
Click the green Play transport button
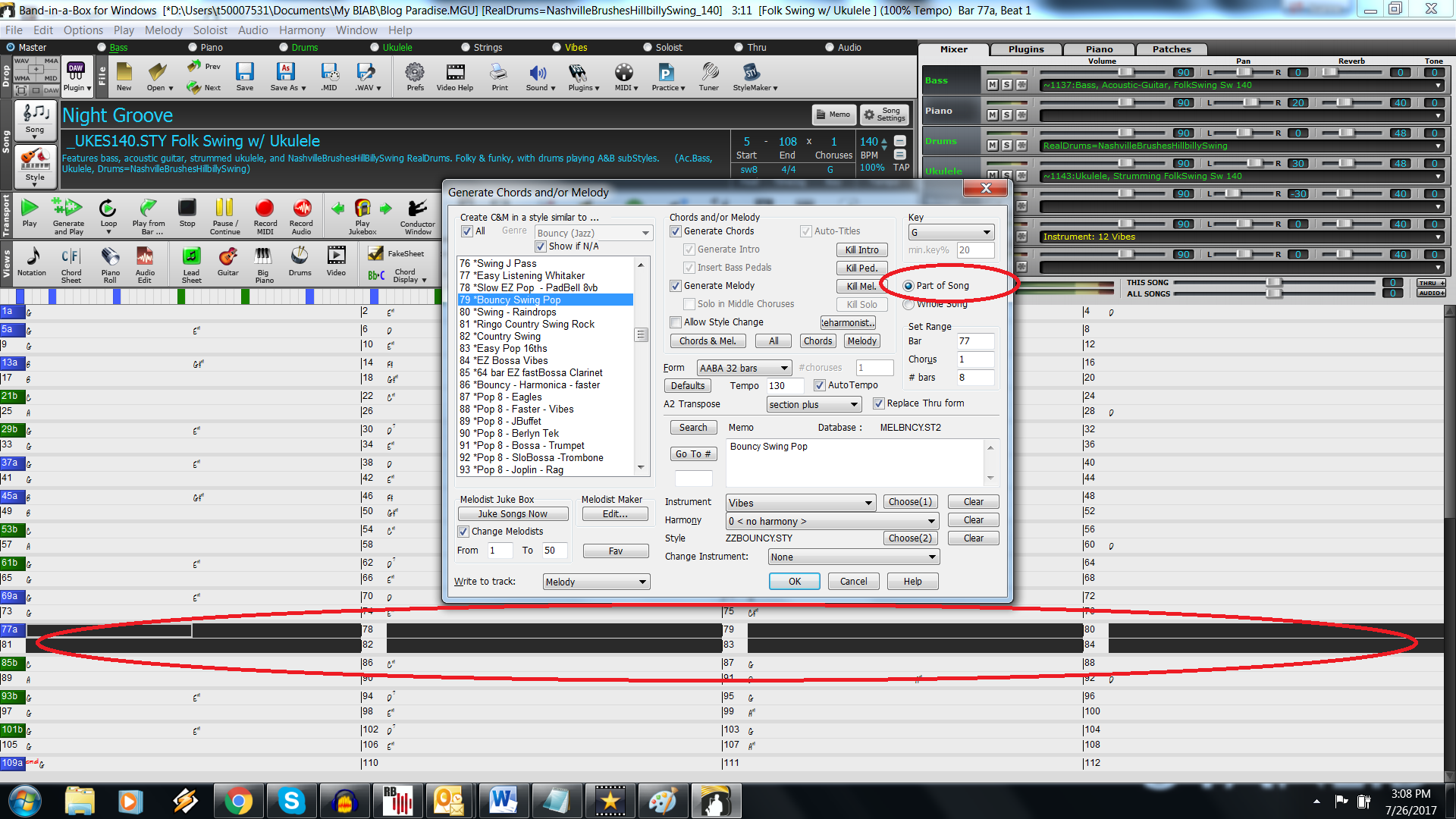30,212
